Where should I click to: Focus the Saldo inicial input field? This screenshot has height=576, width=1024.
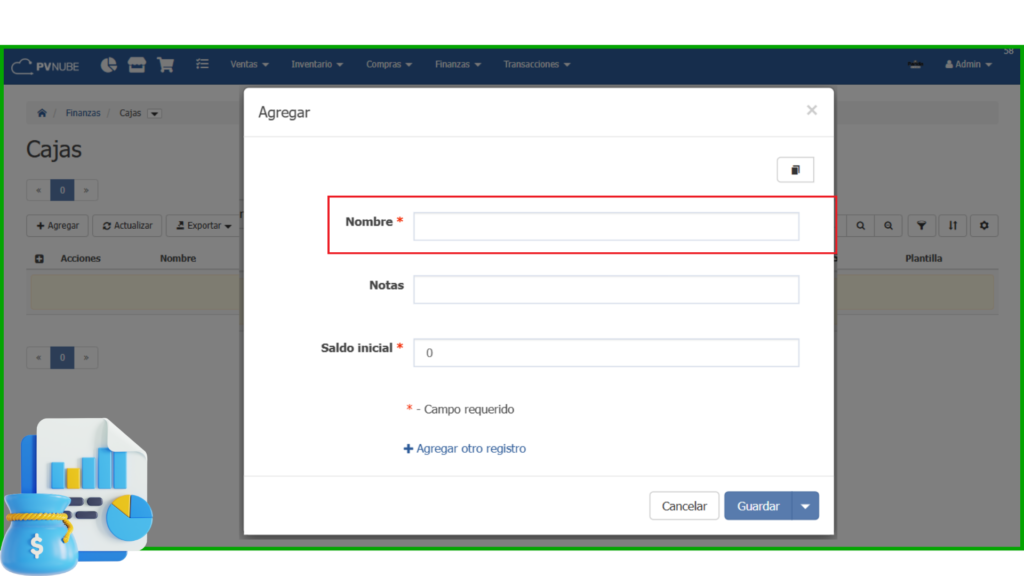point(606,353)
